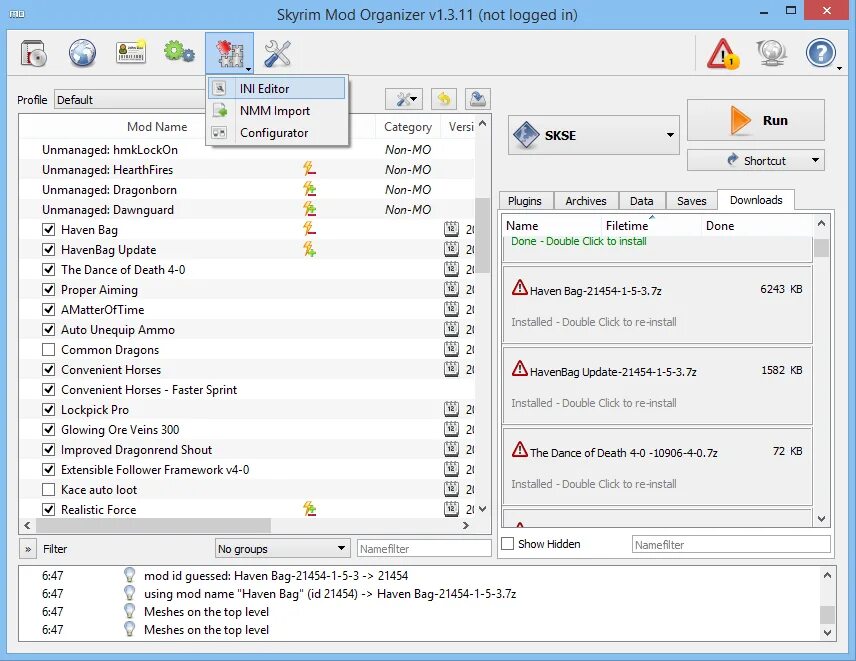Open the Nexus globe browser icon
Viewport: 856px width, 661px height.
(x=82, y=53)
